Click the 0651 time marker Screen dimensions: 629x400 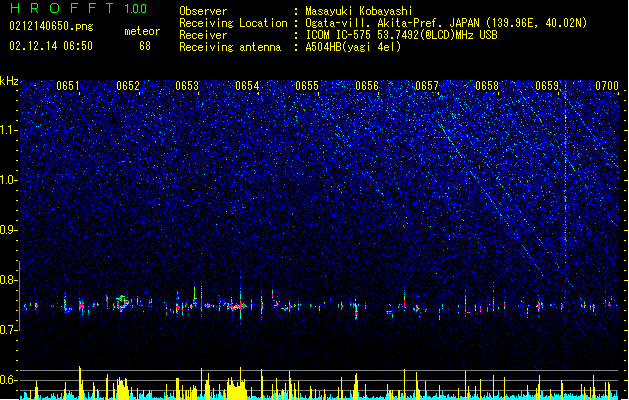(68, 86)
